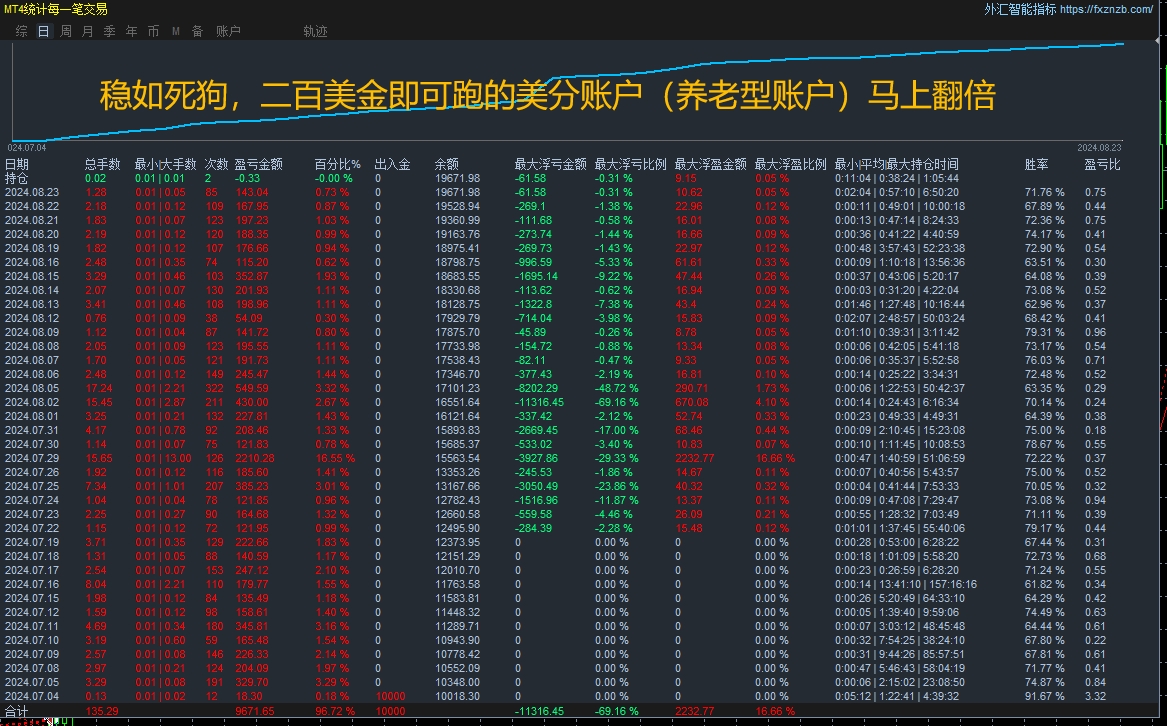This screenshot has height=726, width=1167.
Task: Click the 次数 column header
Action: click(x=217, y=165)
